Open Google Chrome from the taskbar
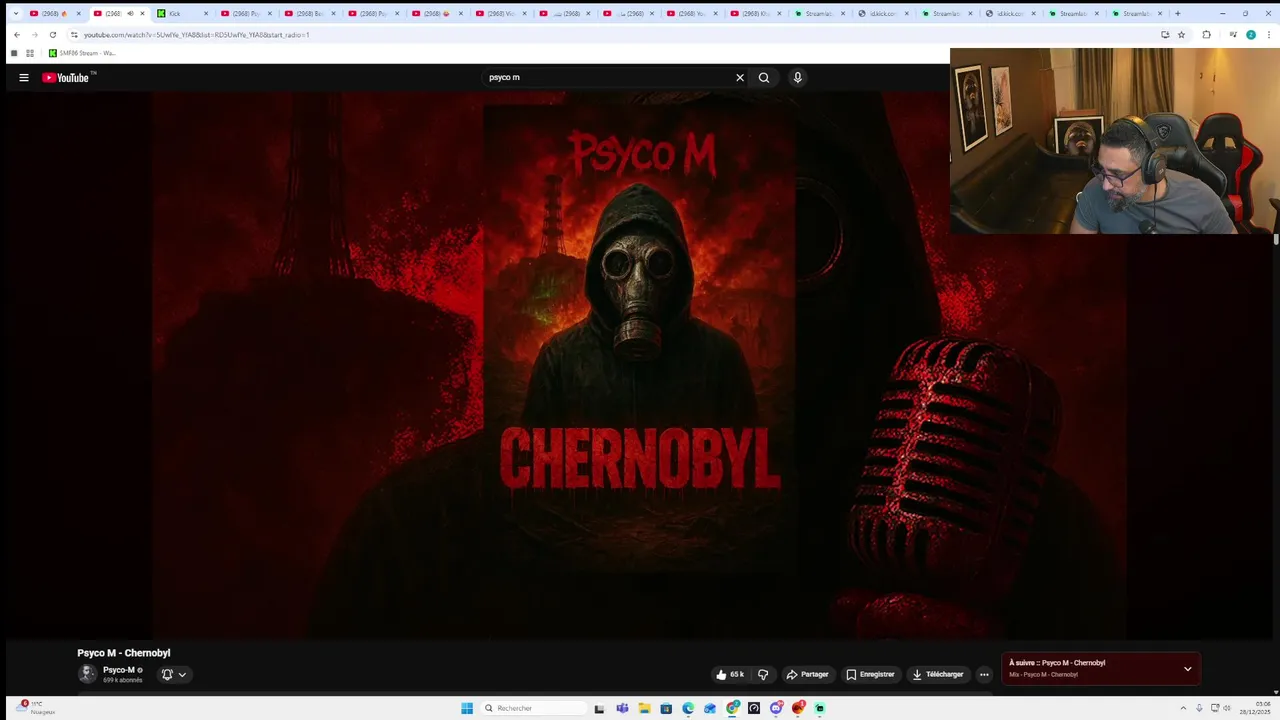 point(732,708)
